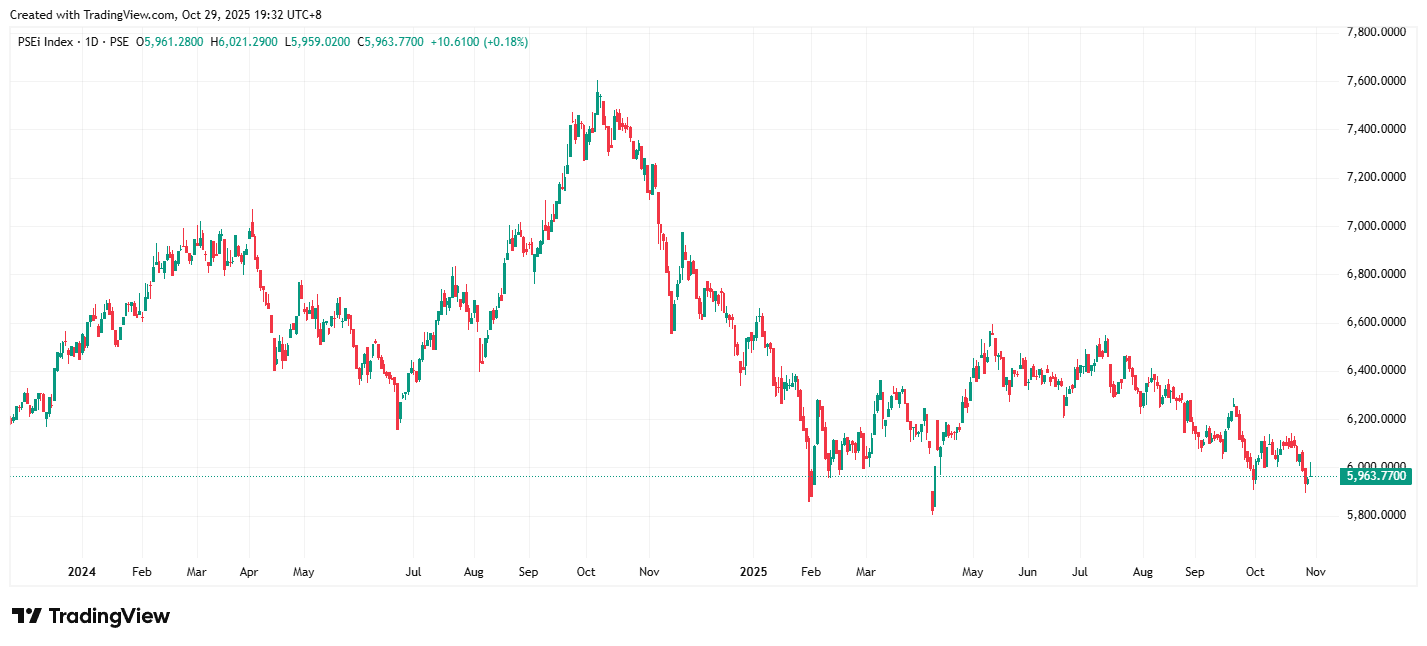1427x646 pixels.
Task: Click the open value O5,961.2800
Action: (170, 42)
